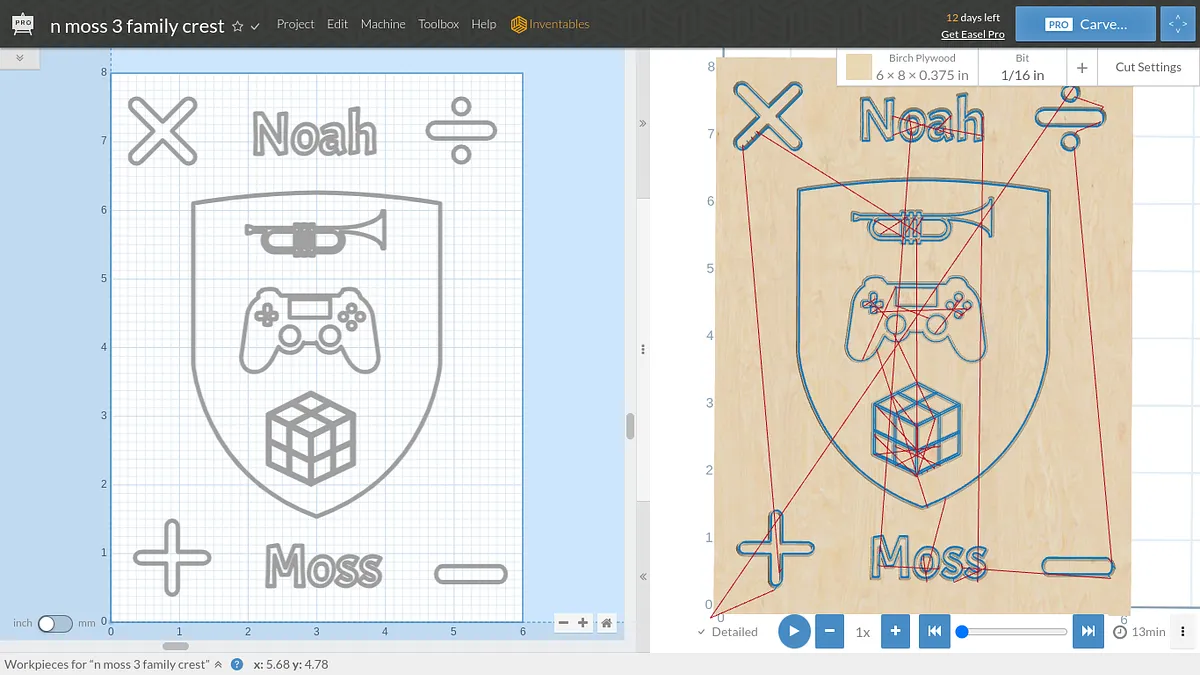Play the carve simulation

pos(793,631)
